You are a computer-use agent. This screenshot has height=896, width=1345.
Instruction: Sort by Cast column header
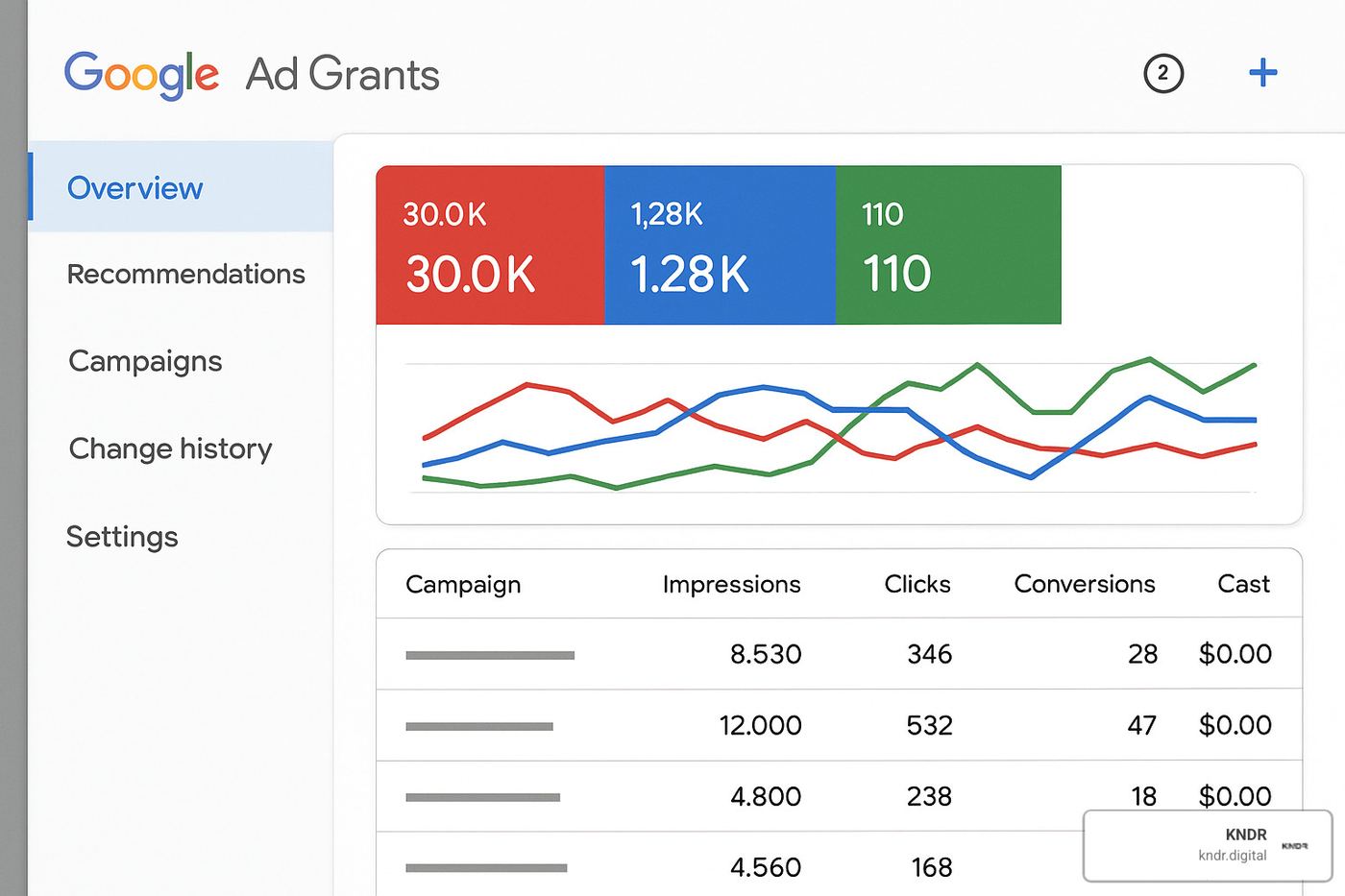1243,584
